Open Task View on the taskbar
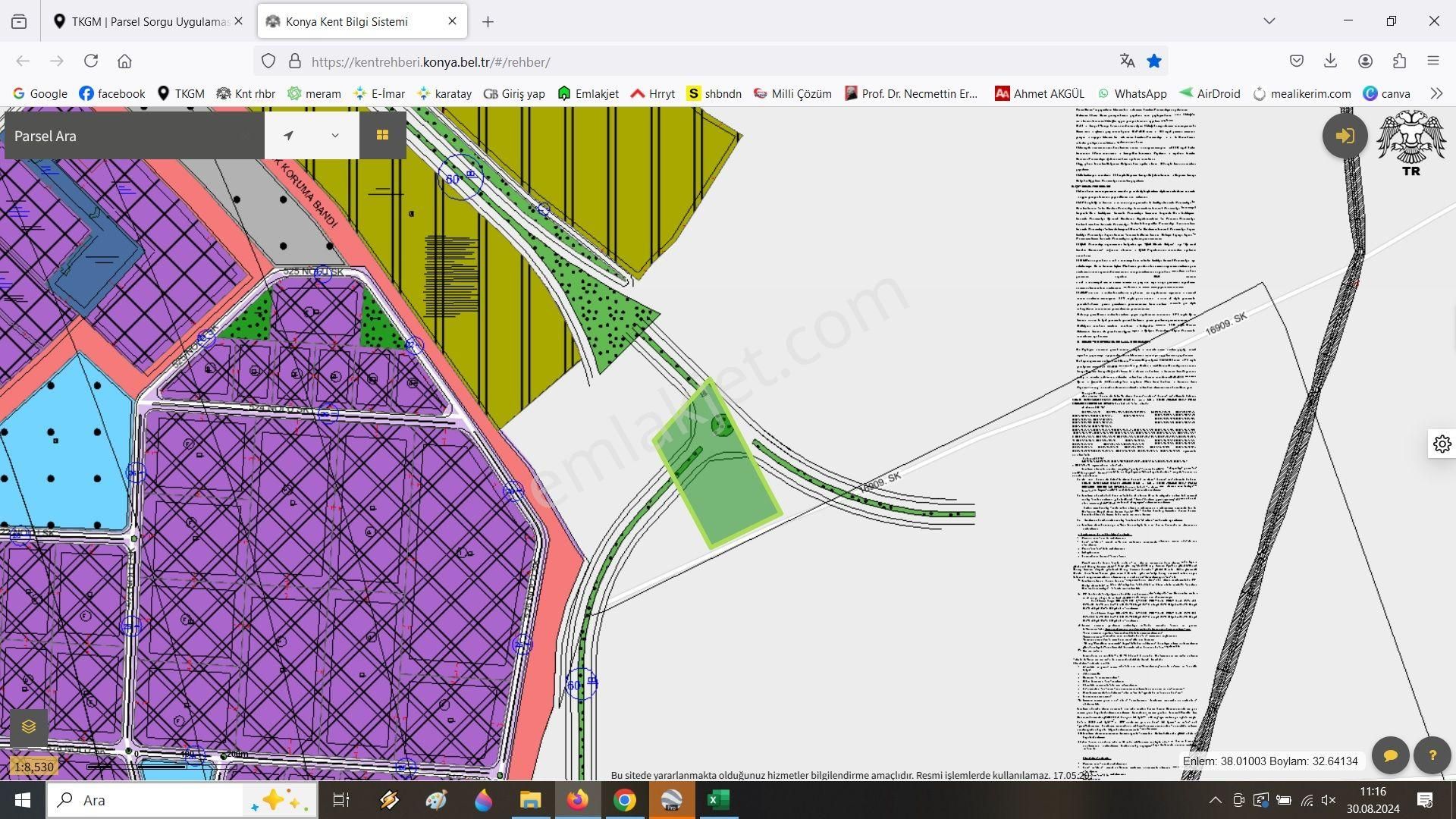Screen dimensions: 1456x819 (x=341, y=800)
